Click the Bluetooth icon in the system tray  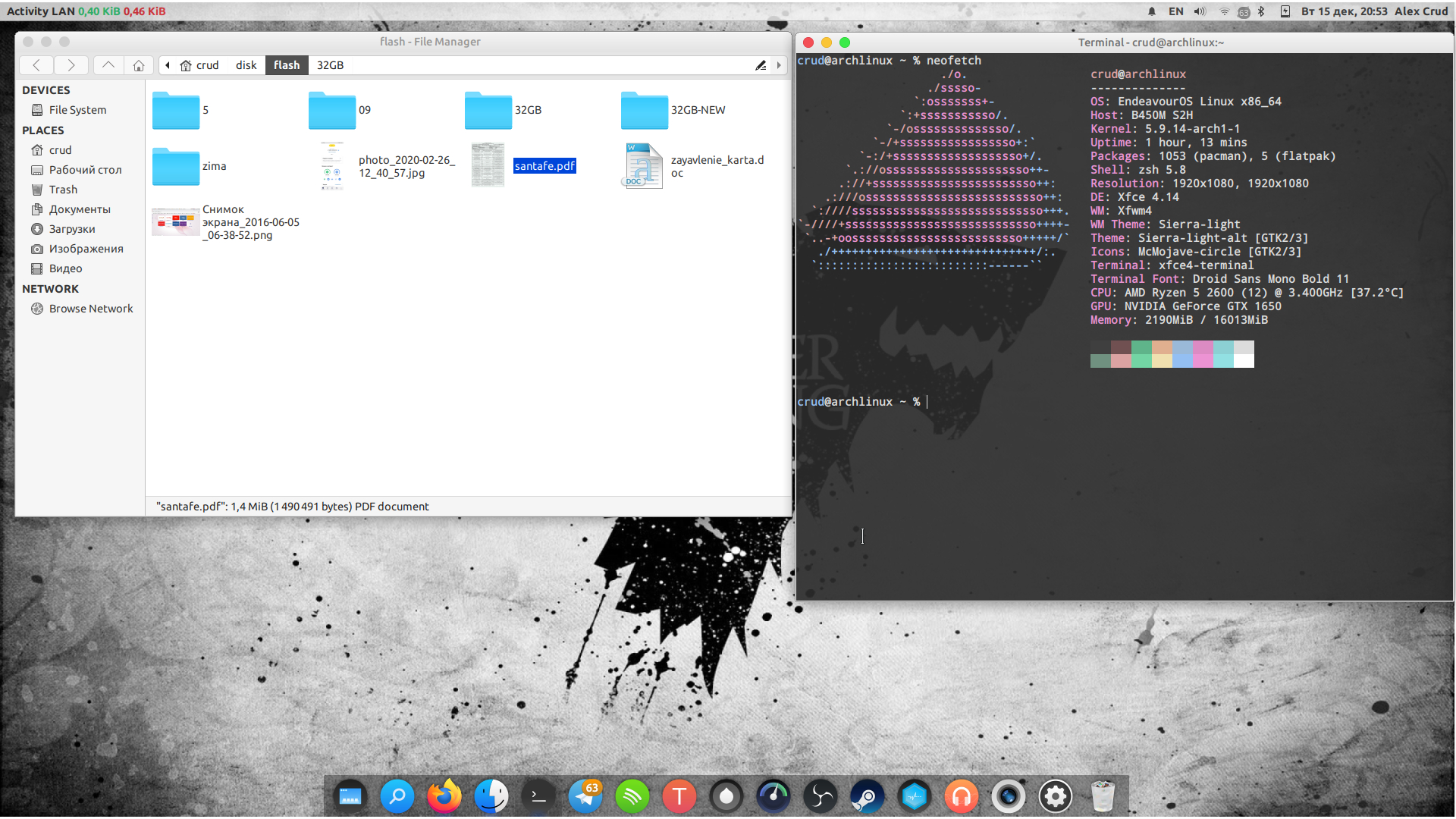[1261, 11]
